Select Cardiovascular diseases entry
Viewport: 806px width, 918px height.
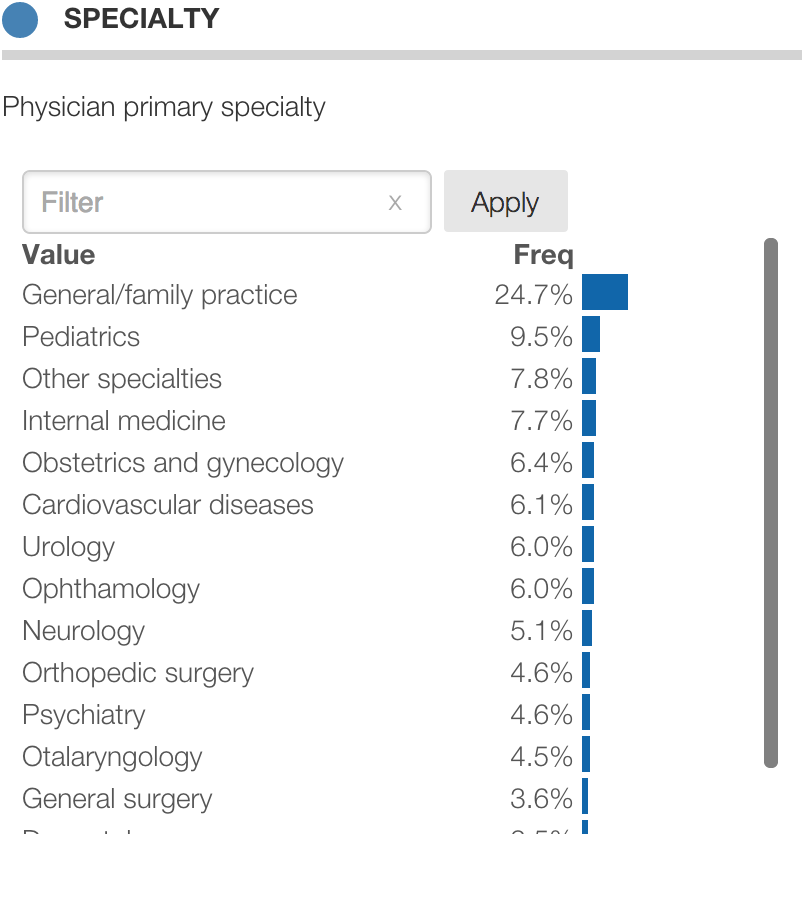pos(168,505)
